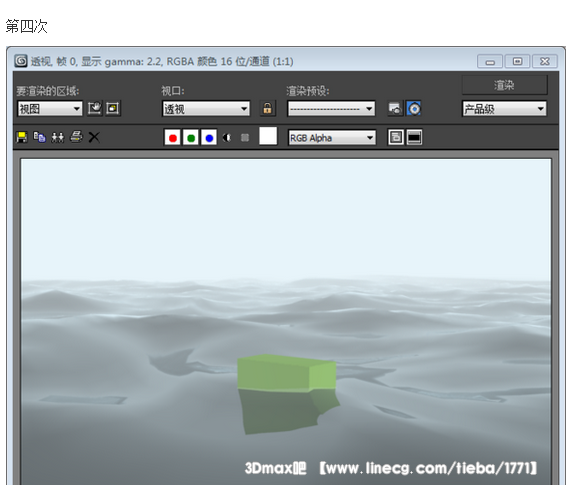Open the Render Setup icon

[395, 109]
